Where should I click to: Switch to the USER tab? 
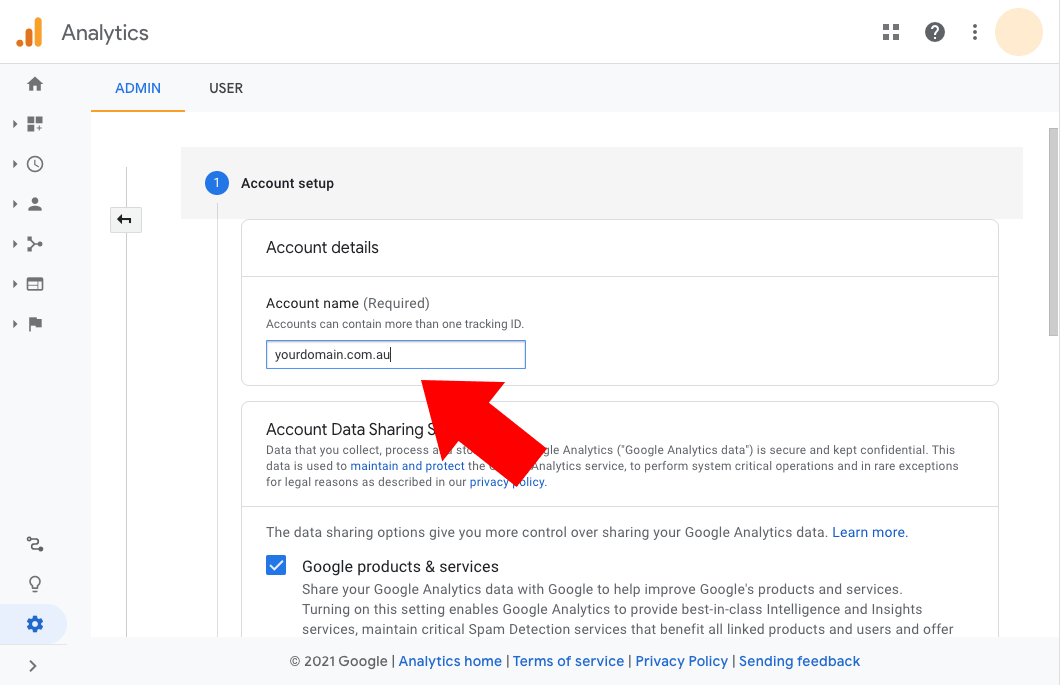[x=226, y=88]
